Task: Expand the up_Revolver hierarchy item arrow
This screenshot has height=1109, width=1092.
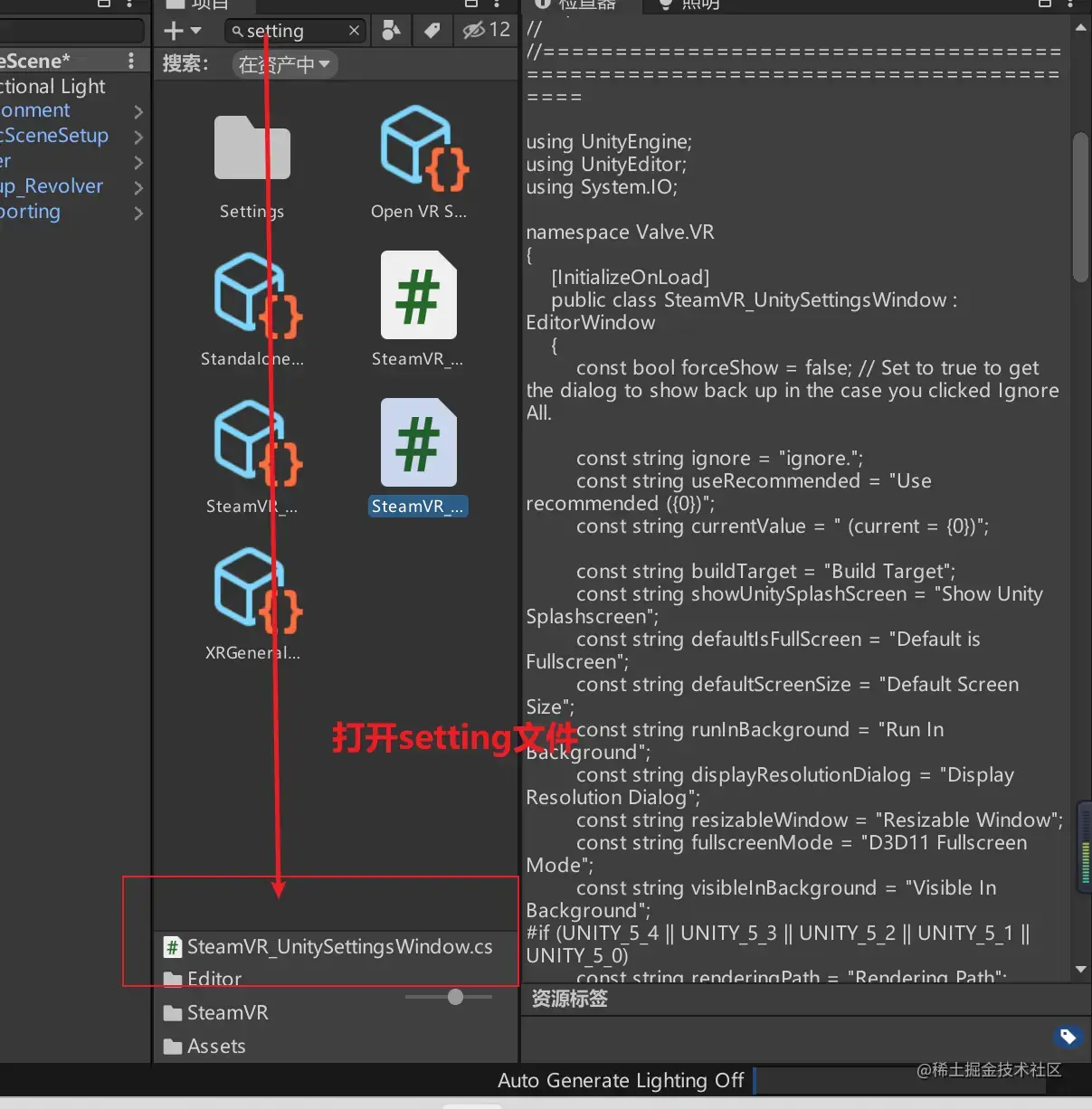Action: (138, 187)
